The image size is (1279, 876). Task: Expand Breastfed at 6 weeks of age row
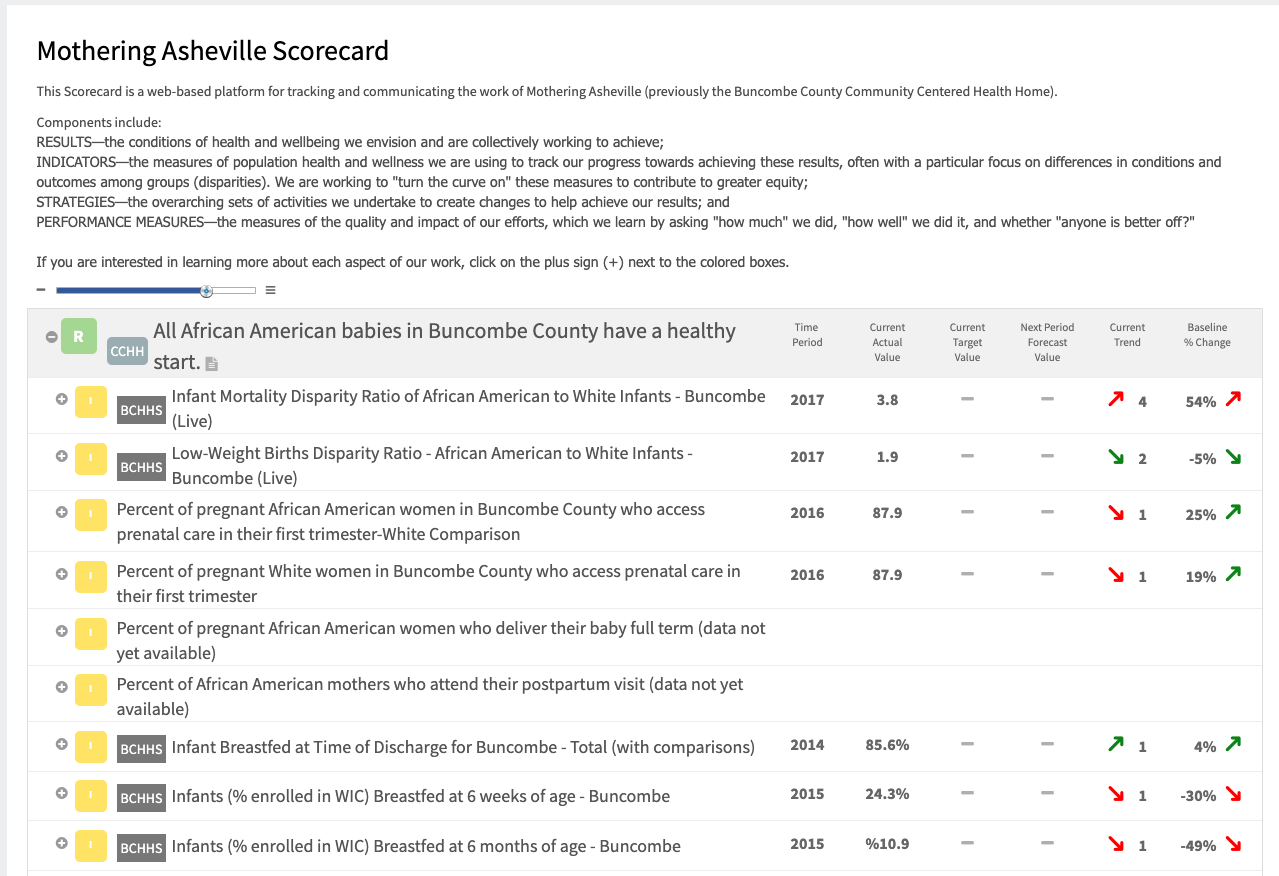[x=61, y=793]
